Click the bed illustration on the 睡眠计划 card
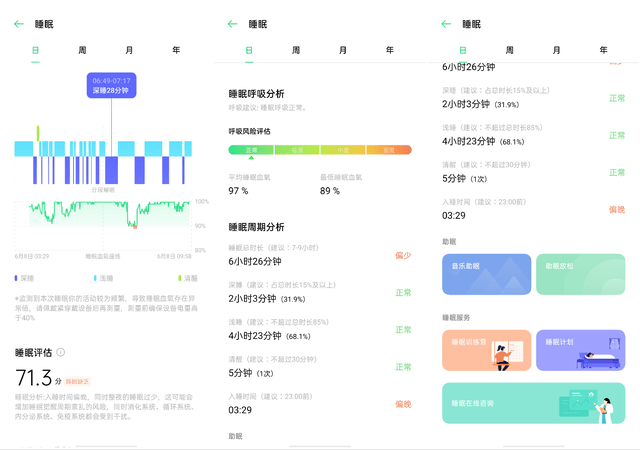 [x=598, y=361]
